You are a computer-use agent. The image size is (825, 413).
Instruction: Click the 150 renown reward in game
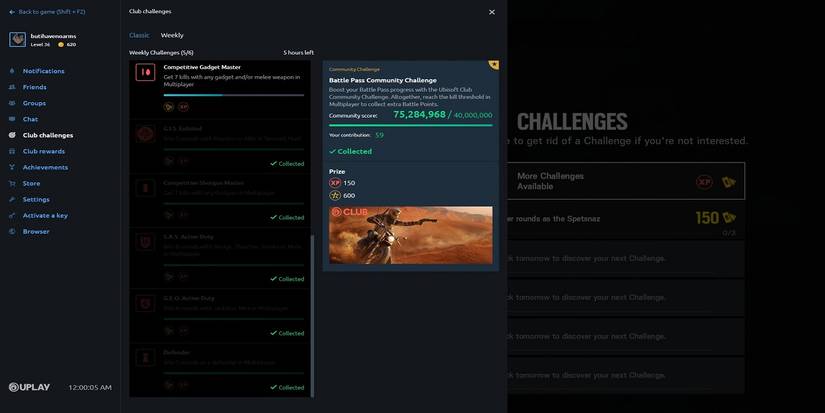point(716,218)
